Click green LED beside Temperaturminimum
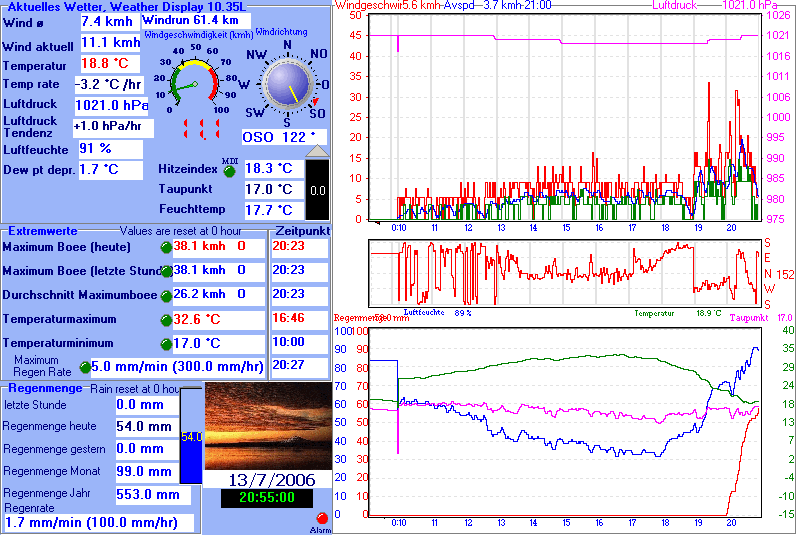This screenshot has width=797, height=535. tap(166, 344)
